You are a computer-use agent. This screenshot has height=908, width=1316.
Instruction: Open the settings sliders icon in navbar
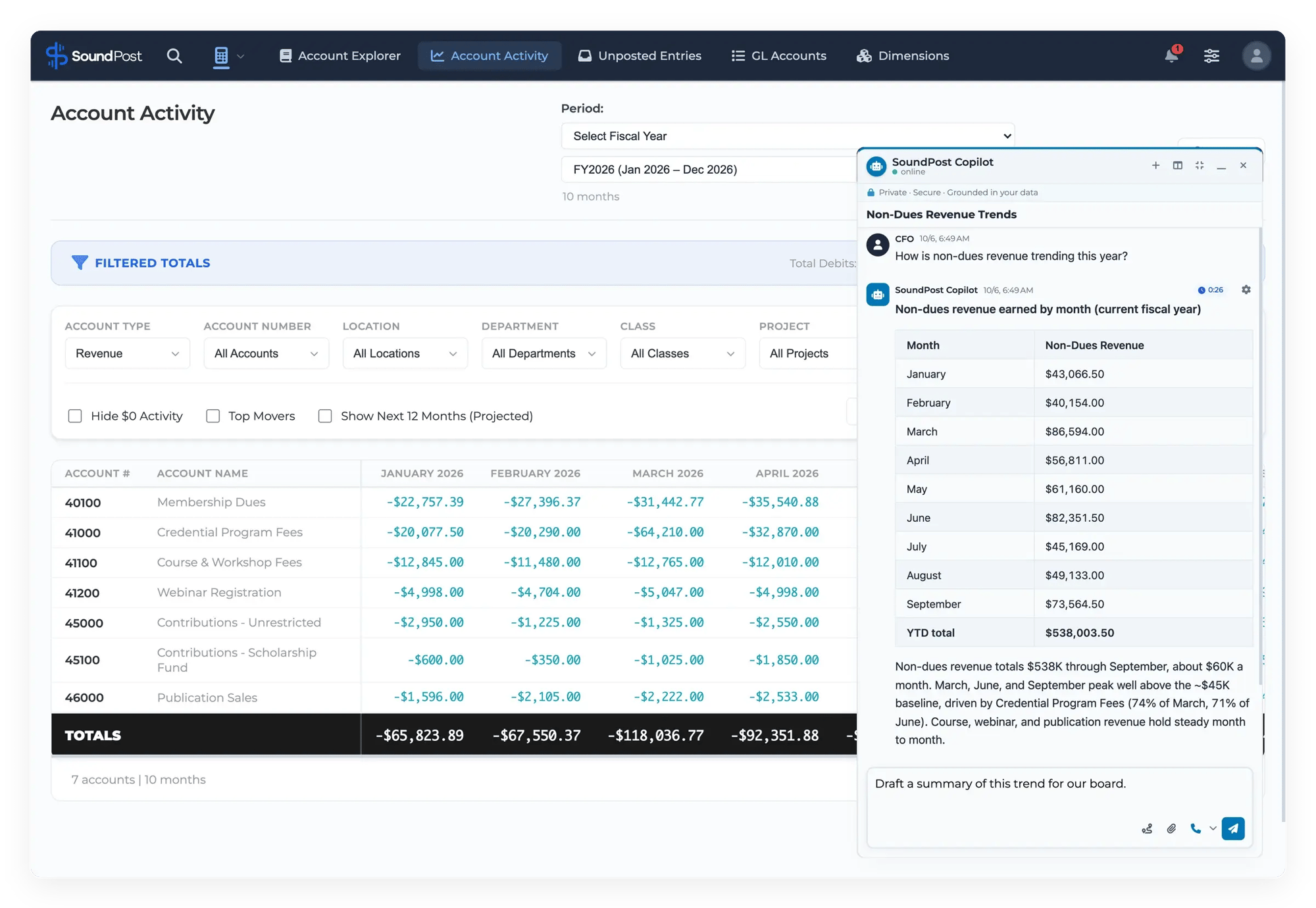[1211, 56]
